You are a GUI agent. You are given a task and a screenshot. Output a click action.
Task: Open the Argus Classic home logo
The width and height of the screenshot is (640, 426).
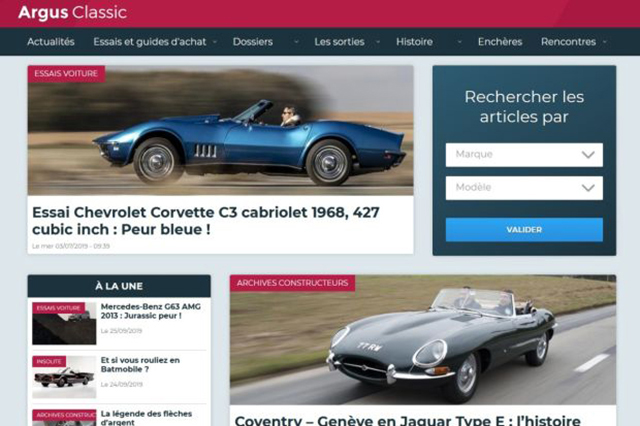[x=73, y=12]
